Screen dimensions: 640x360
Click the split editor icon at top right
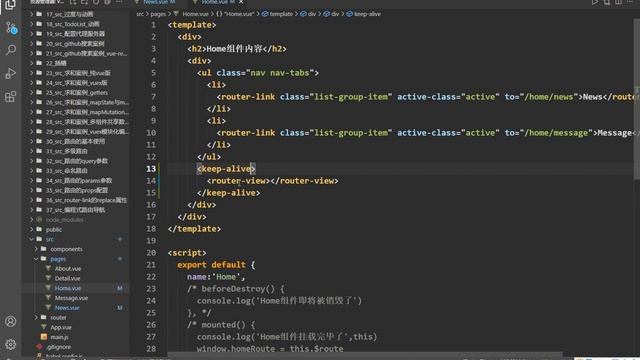click(618, 2)
